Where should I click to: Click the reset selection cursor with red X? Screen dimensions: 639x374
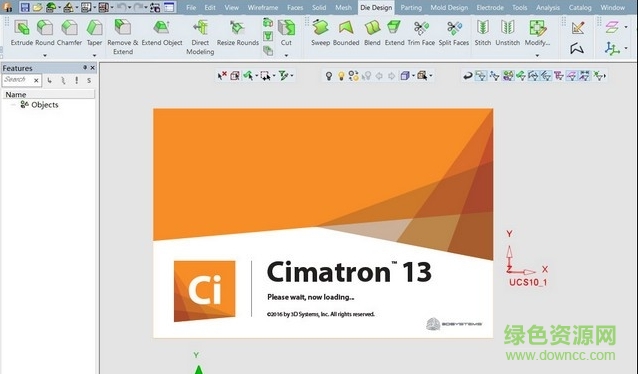(222, 75)
